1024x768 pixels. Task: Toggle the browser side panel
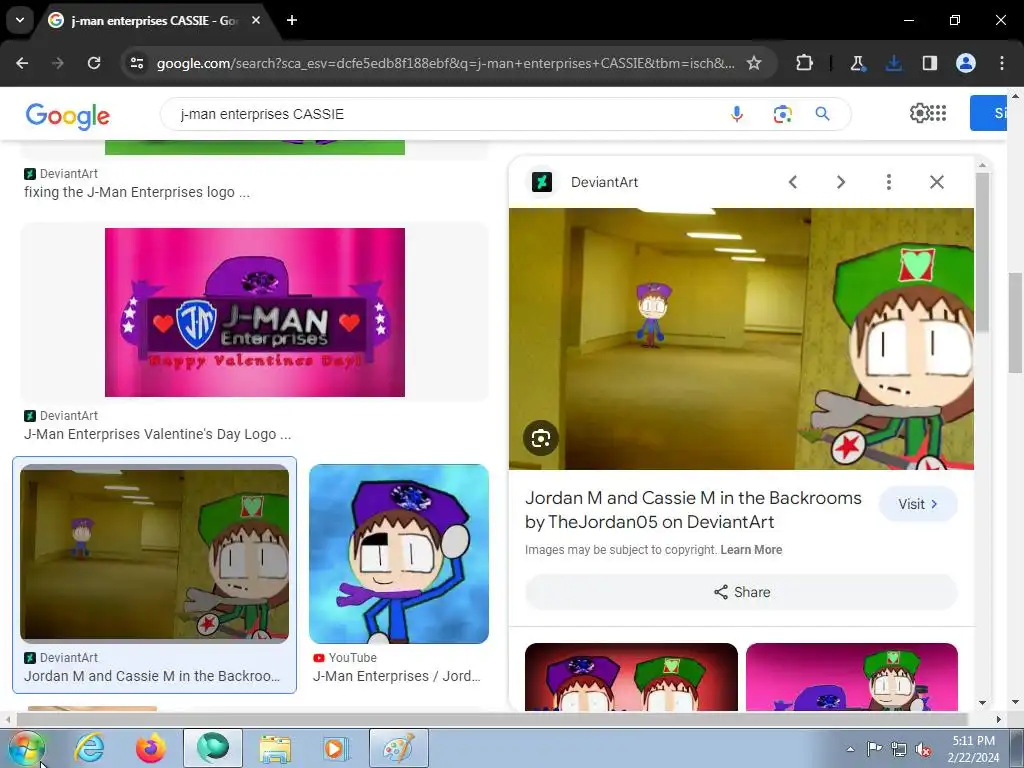click(x=929, y=63)
